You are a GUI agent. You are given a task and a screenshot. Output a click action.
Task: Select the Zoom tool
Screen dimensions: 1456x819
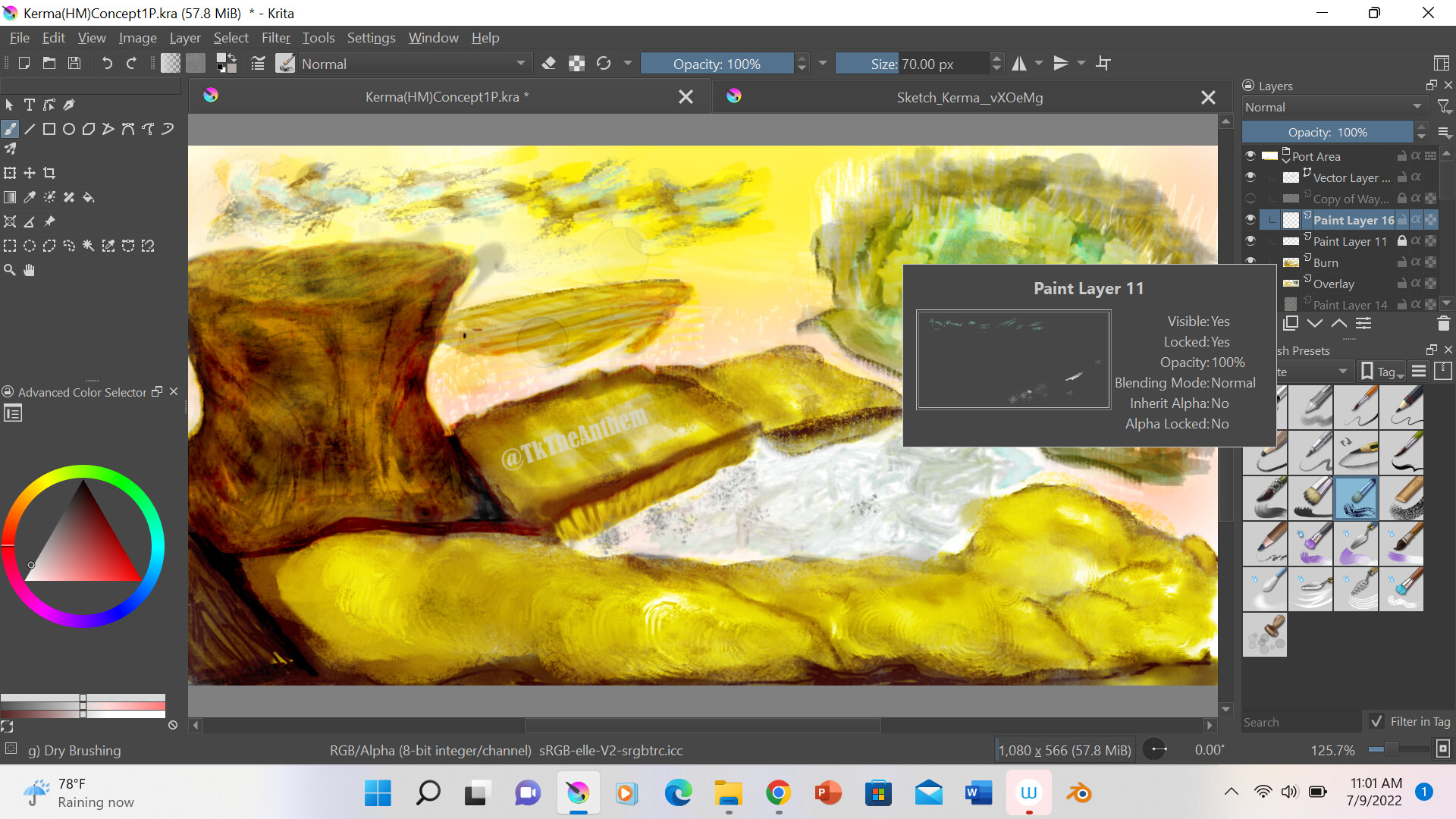tap(10, 270)
